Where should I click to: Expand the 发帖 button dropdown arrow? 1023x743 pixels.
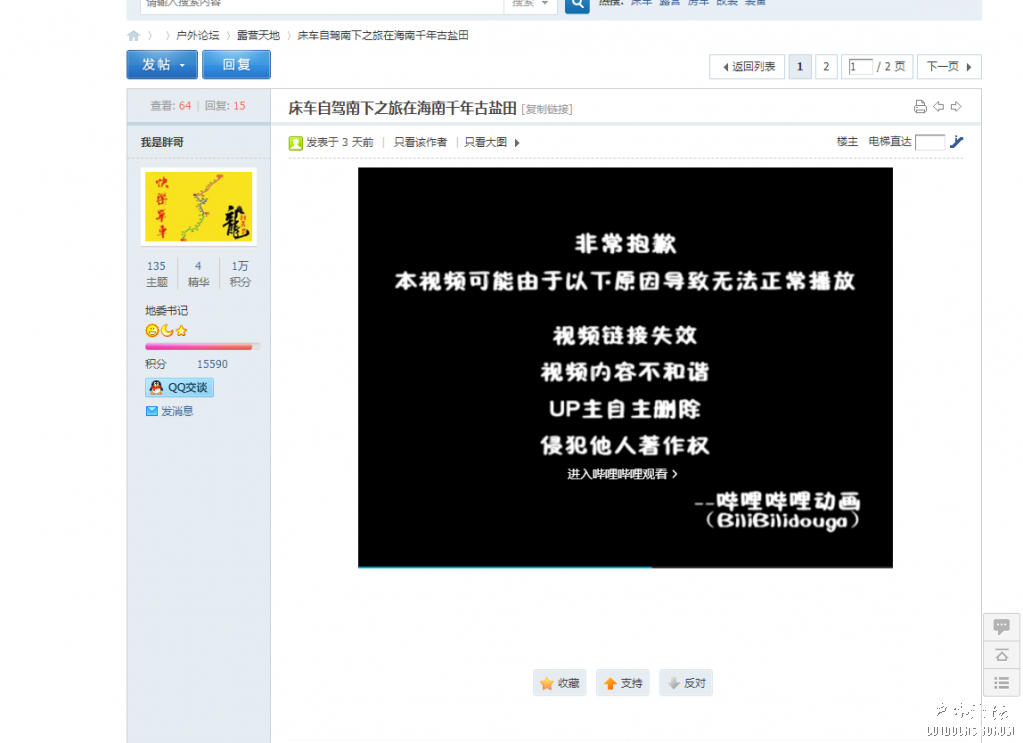coord(182,65)
